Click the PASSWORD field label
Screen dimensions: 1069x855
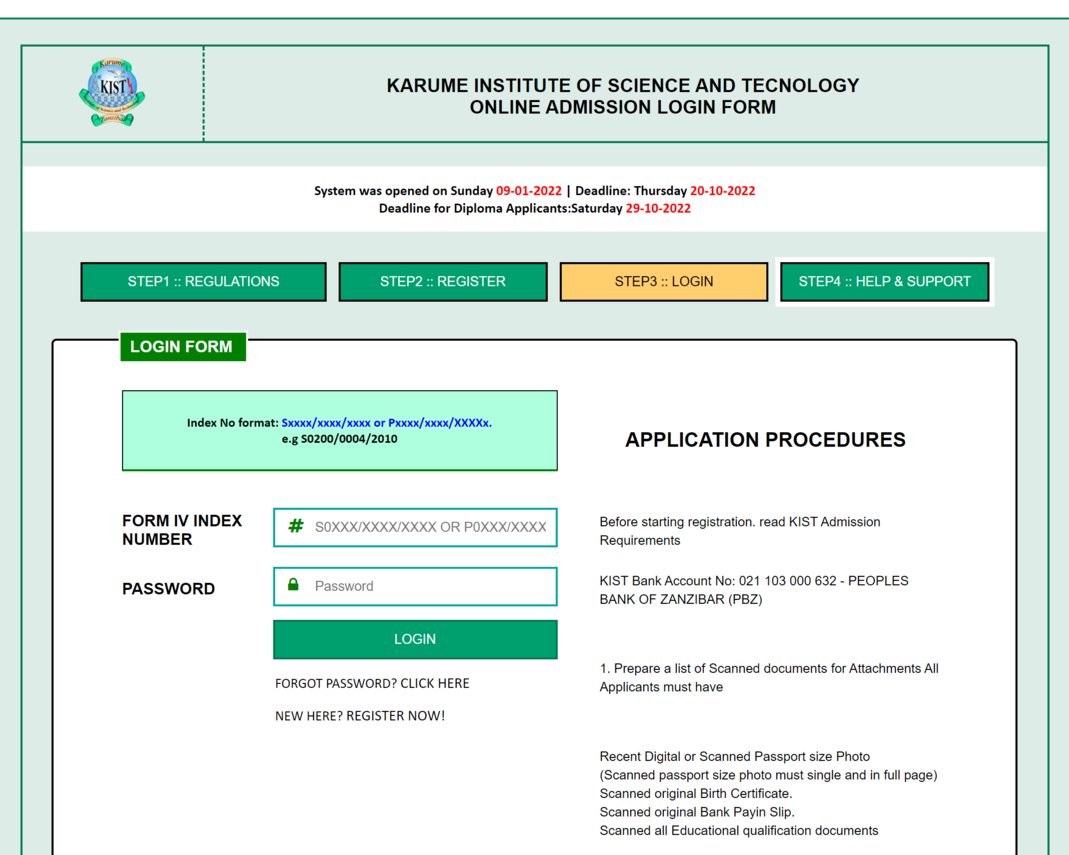coord(168,589)
